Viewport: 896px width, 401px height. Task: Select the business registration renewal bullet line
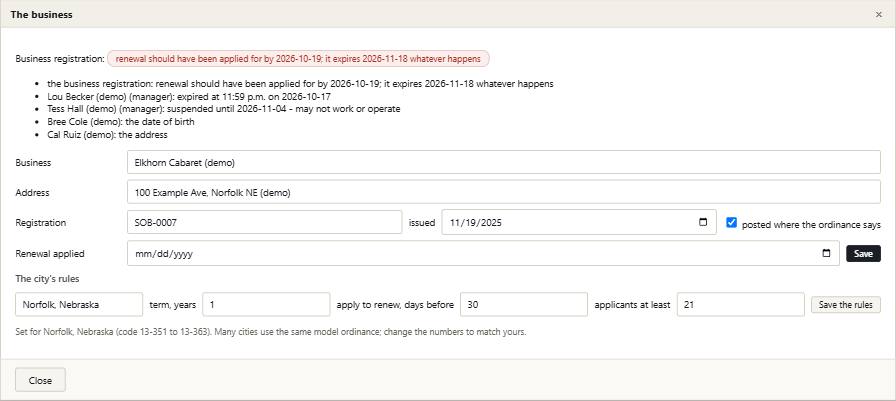[301, 84]
